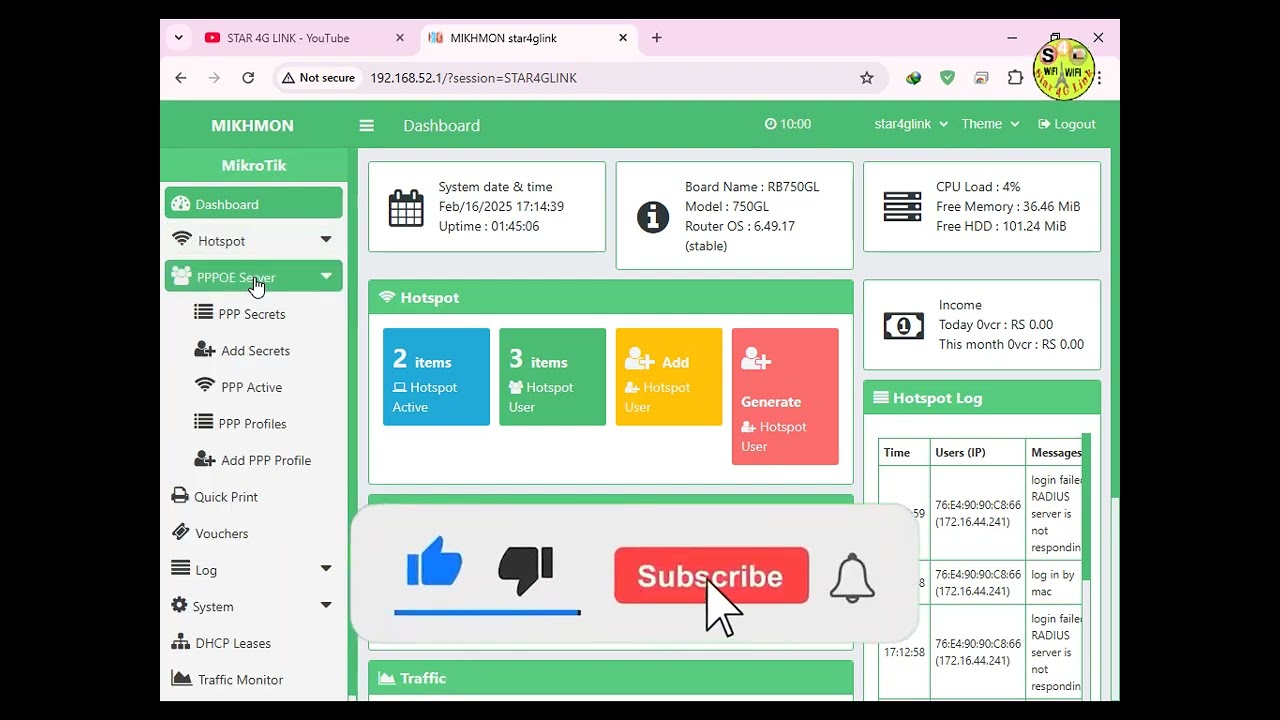This screenshot has height=720, width=1280.
Task: Click the server icon in CPU card
Action: click(x=902, y=207)
